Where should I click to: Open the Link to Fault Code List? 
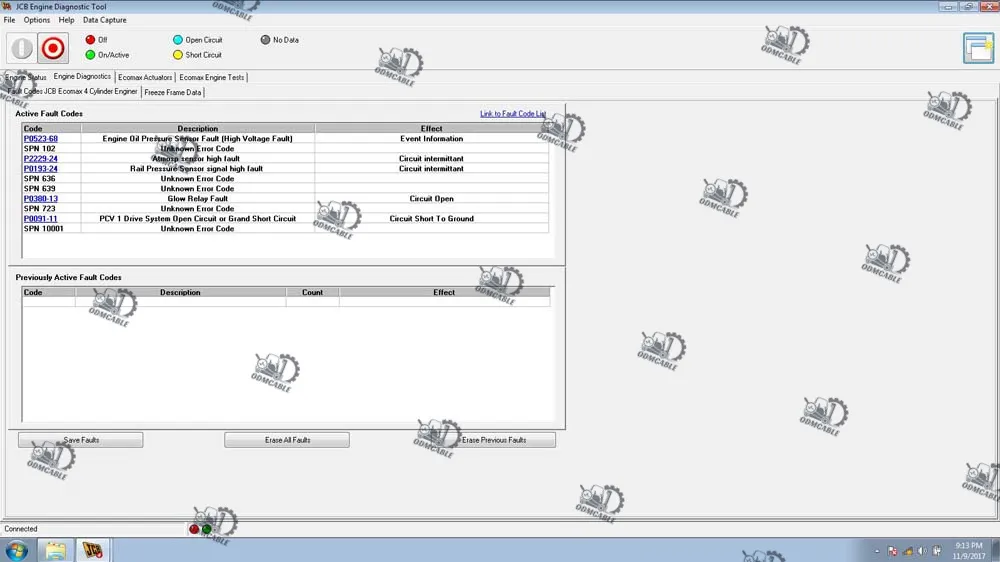click(x=513, y=114)
